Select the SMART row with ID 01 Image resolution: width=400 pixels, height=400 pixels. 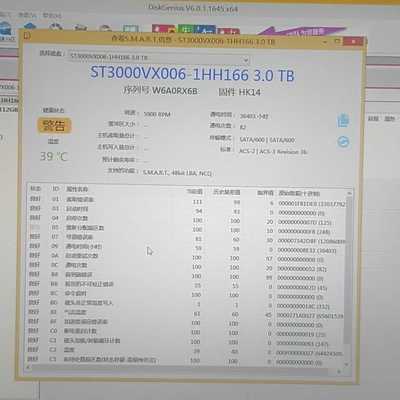pyautogui.click(x=187, y=201)
